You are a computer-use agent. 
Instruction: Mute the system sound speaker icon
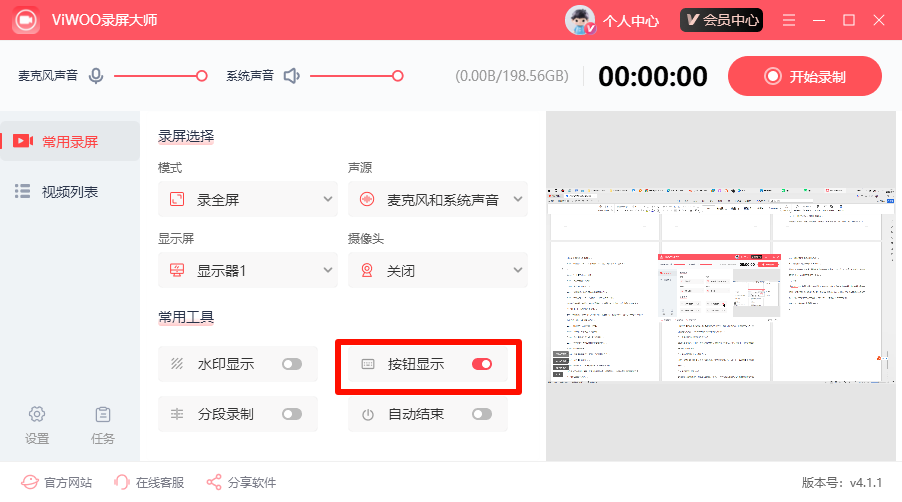pos(292,76)
